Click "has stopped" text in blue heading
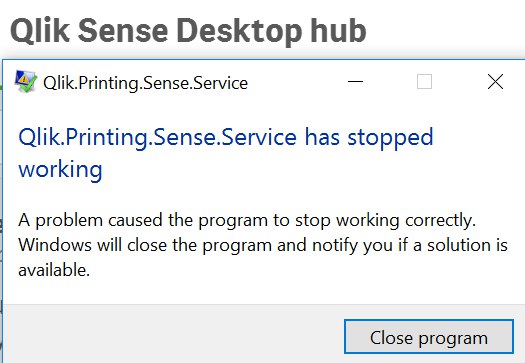 click(x=369, y=137)
